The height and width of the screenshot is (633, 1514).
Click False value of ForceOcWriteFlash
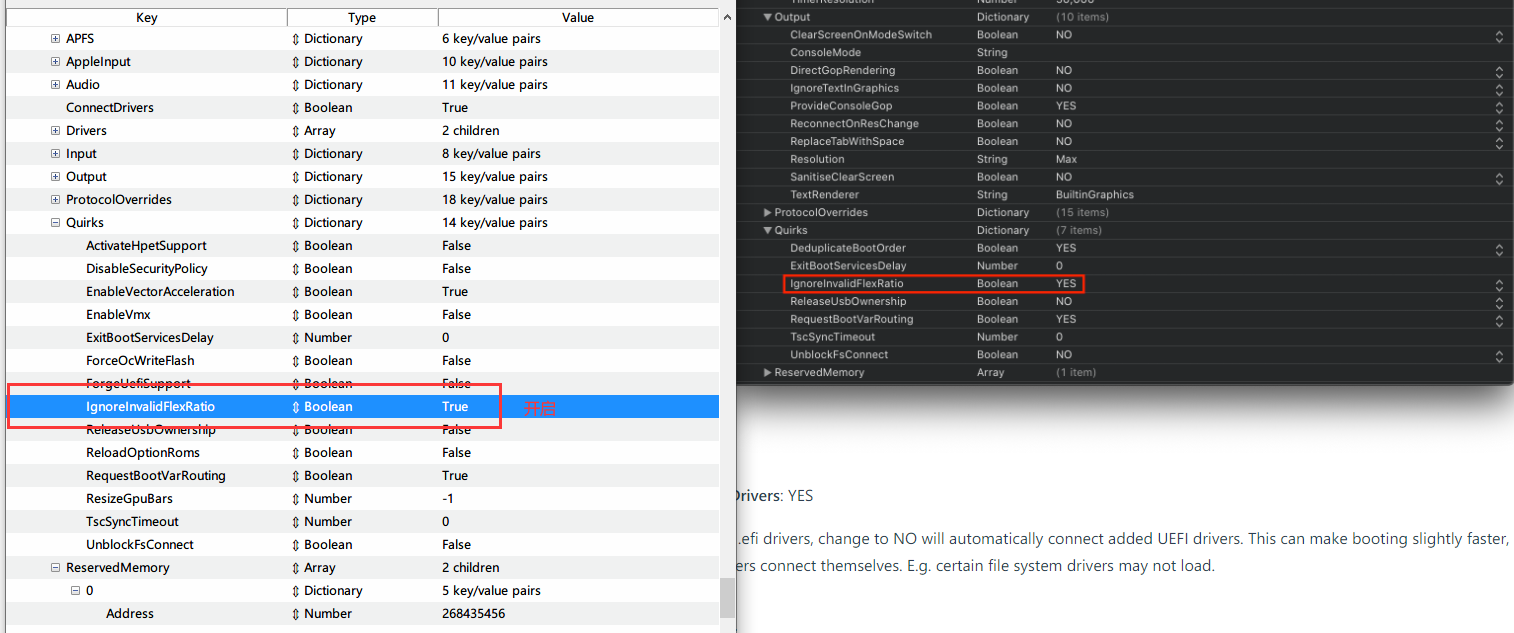click(x=456, y=361)
